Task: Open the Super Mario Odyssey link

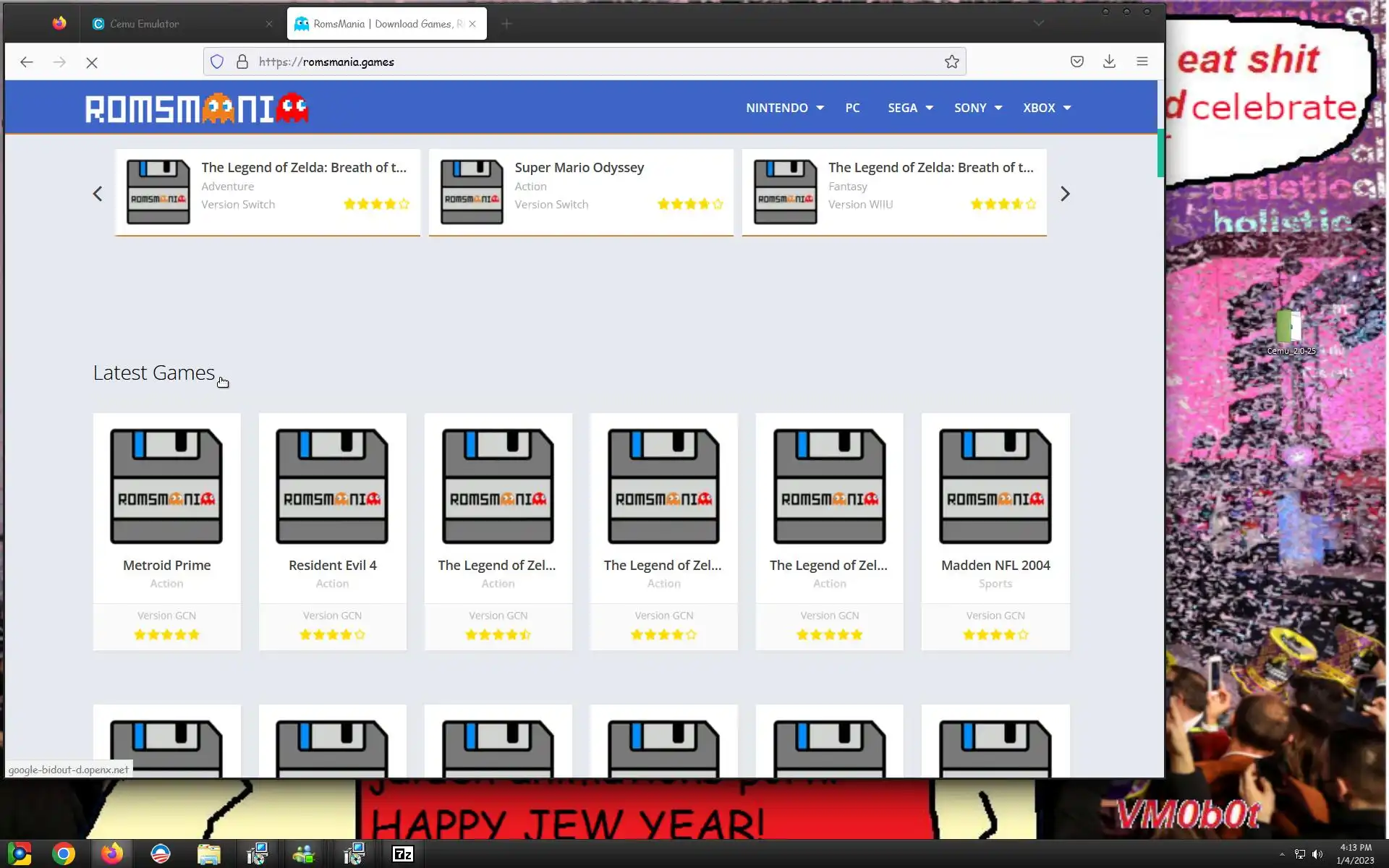Action: tap(579, 168)
